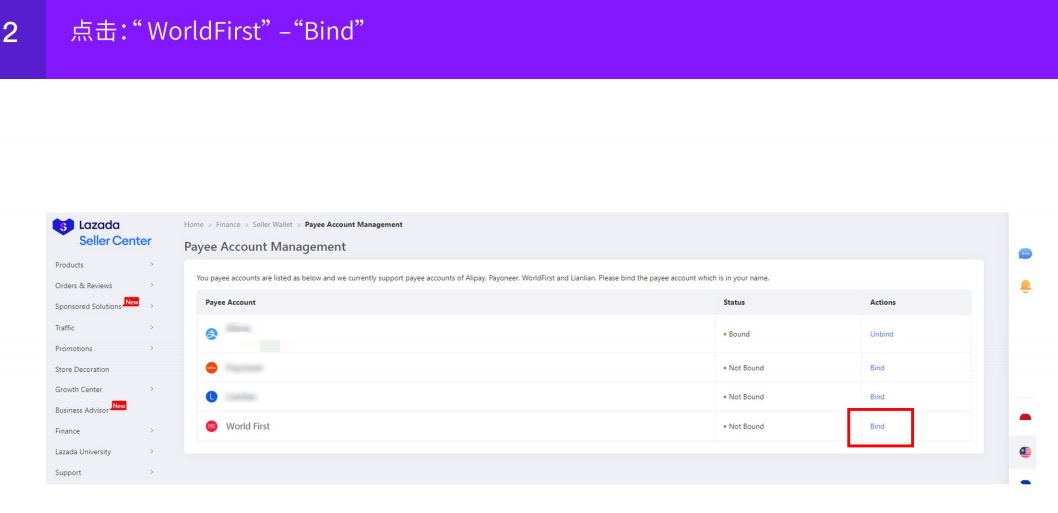Click the "Actions" column header
This screenshot has height=513, width=1058.
[883, 302]
